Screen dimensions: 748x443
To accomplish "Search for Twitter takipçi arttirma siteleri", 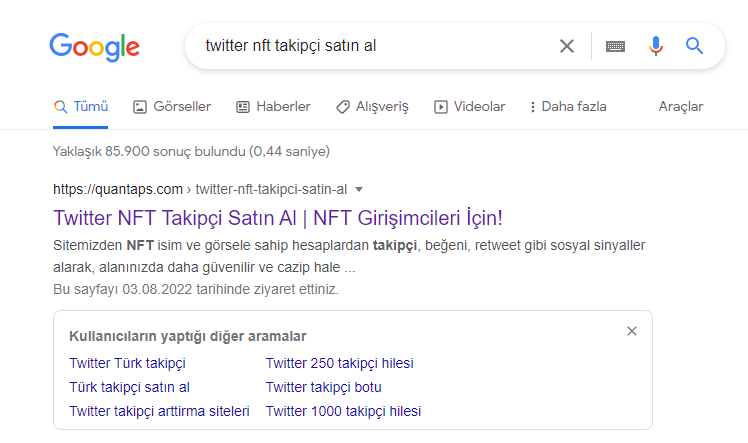I will [159, 411].
